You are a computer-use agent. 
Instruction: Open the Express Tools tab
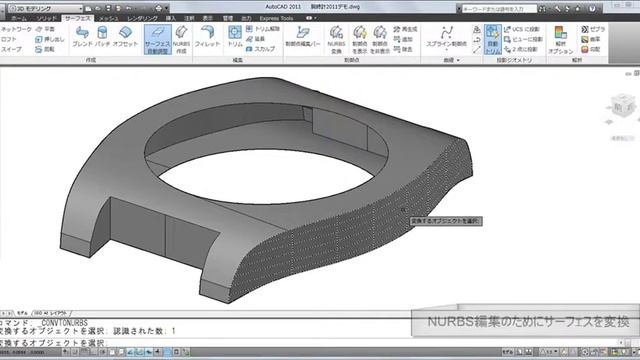[x=276, y=18]
